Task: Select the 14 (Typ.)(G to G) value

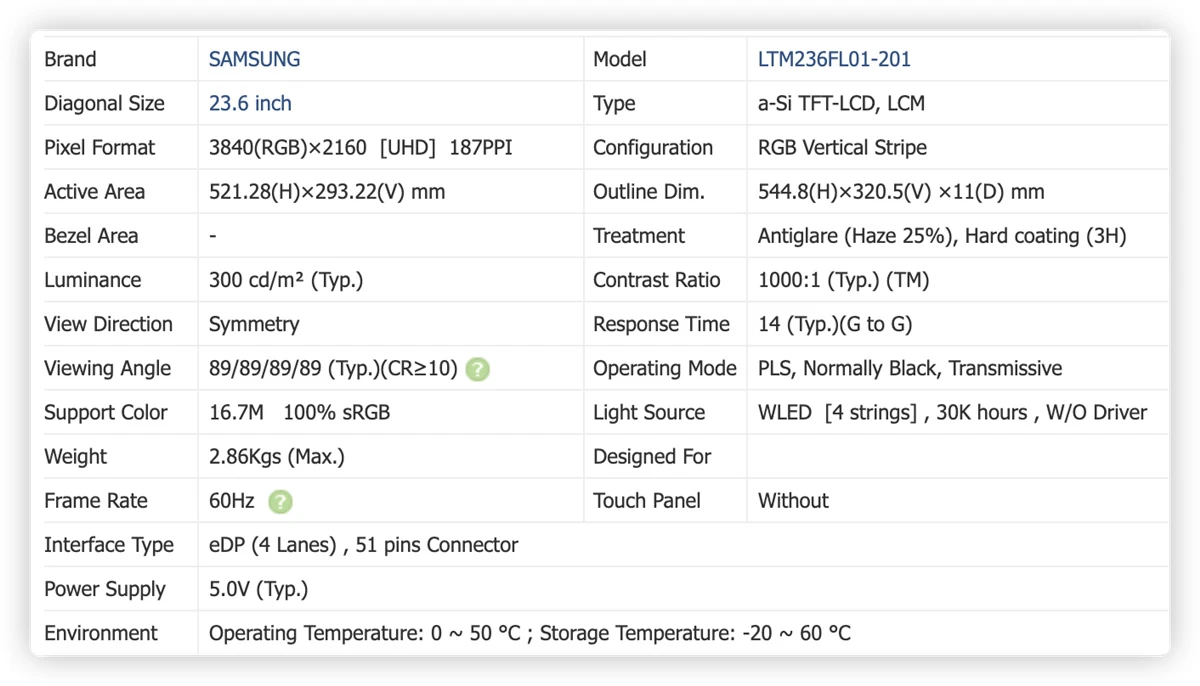Action: (x=835, y=324)
